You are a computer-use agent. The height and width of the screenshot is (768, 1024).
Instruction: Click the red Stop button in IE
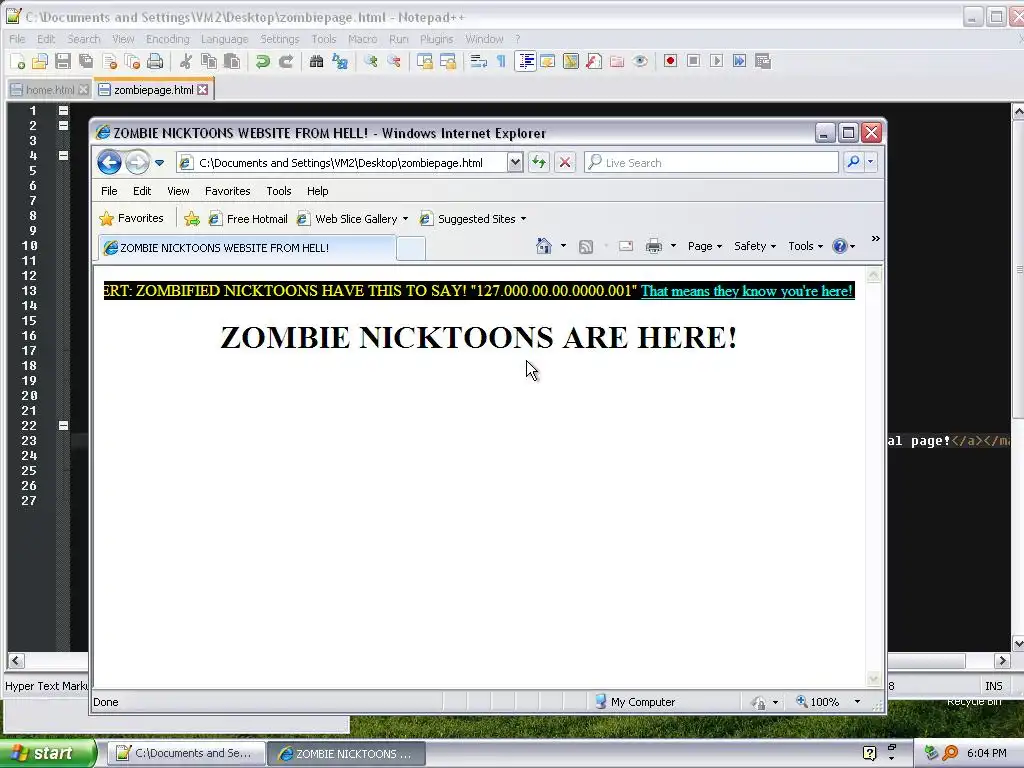pyautogui.click(x=565, y=163)
